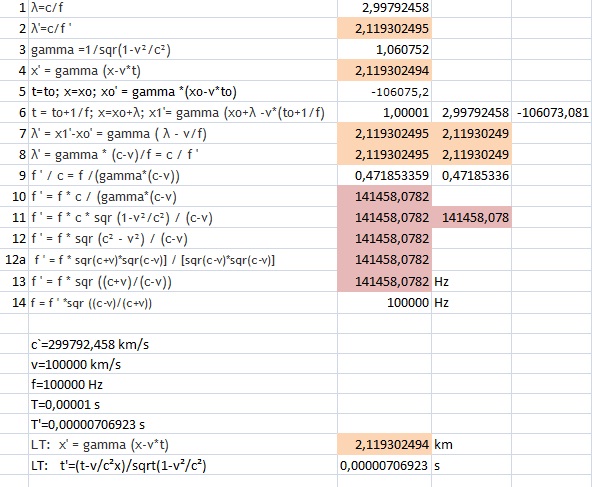This screenshot has height=487, width=592.
Task: Click the c`=299792,458 km/s cell
Action: [x=183, y=344]
